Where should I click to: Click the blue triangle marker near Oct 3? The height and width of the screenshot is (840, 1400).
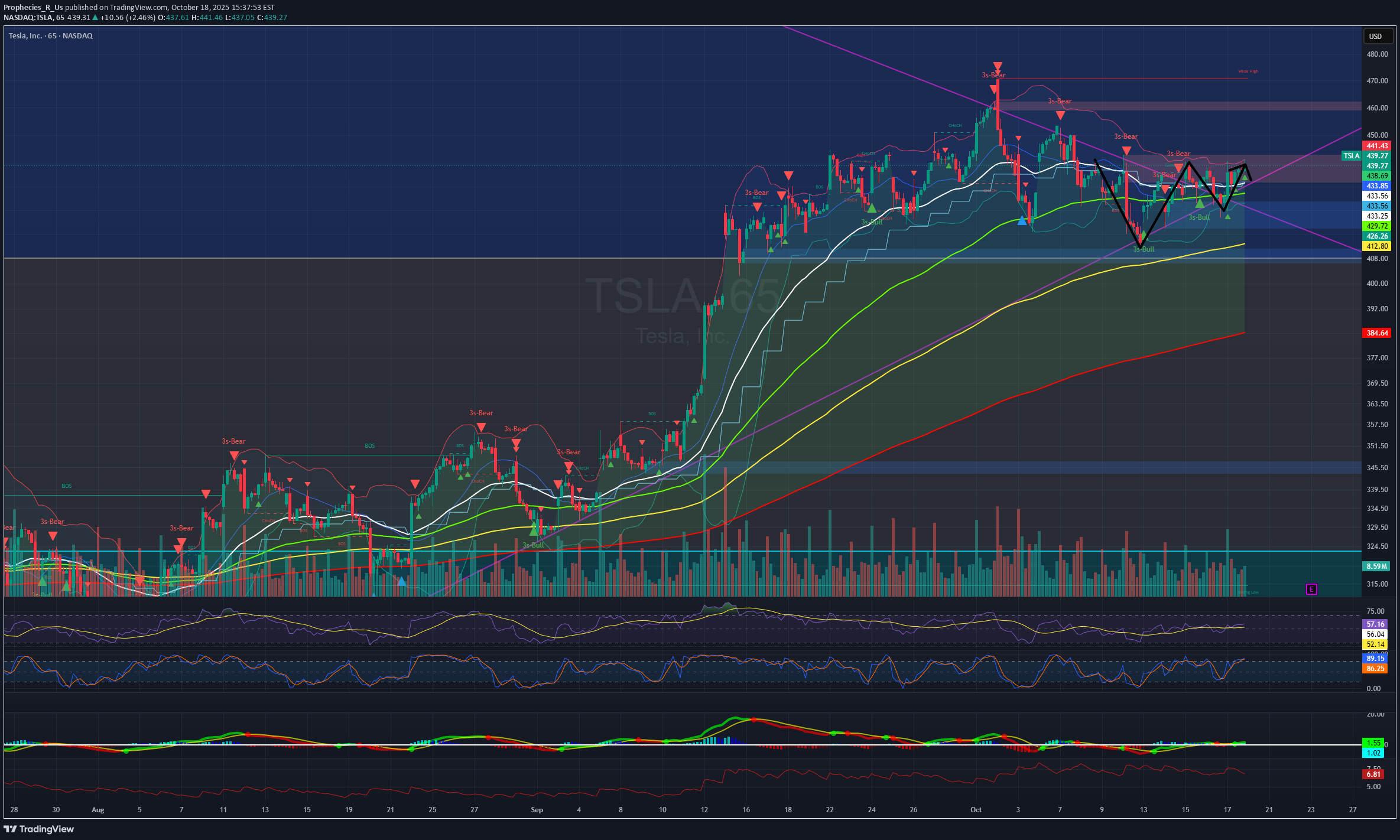click(1022, 221)
